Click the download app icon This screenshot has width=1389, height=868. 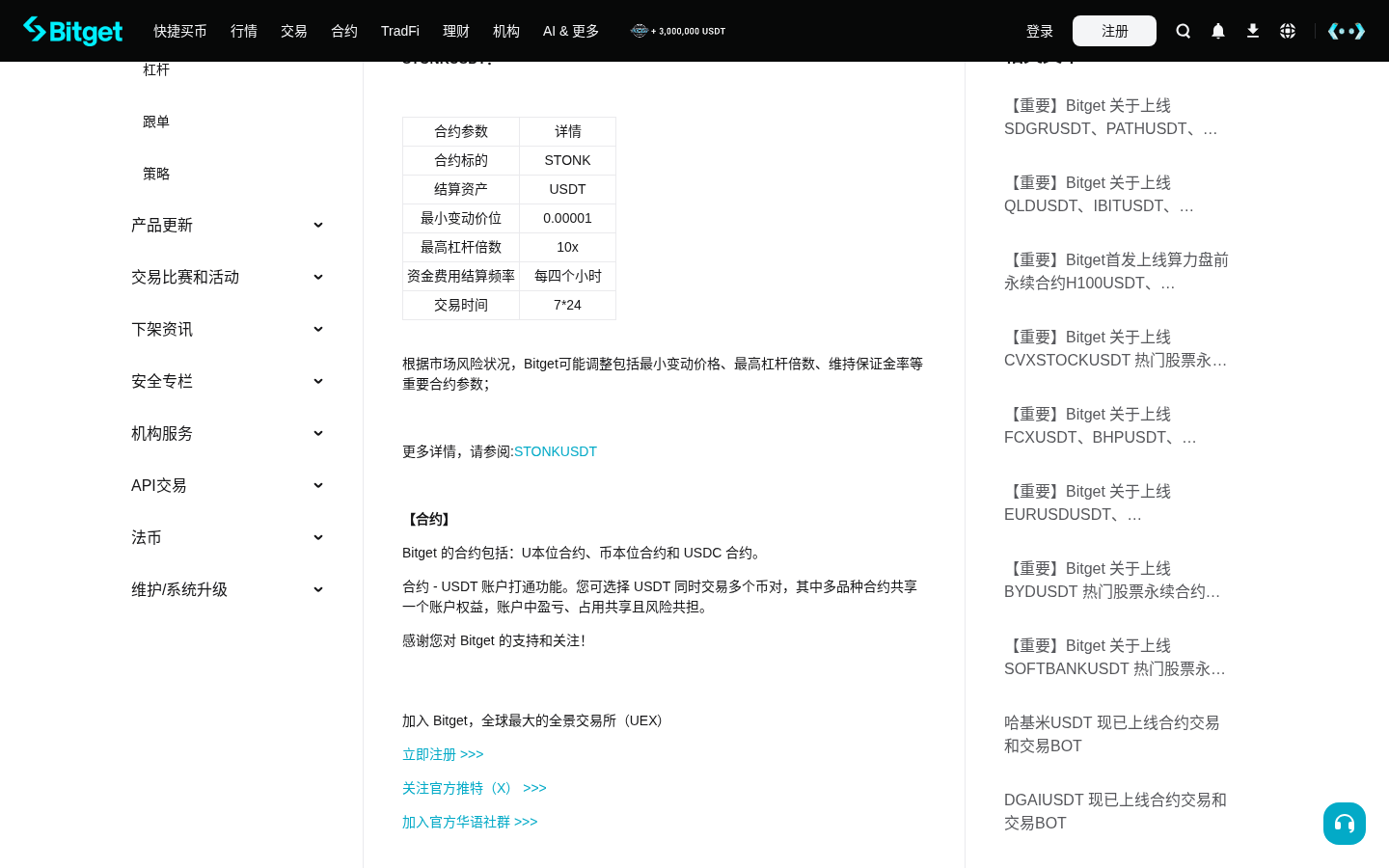[1253, 31]
